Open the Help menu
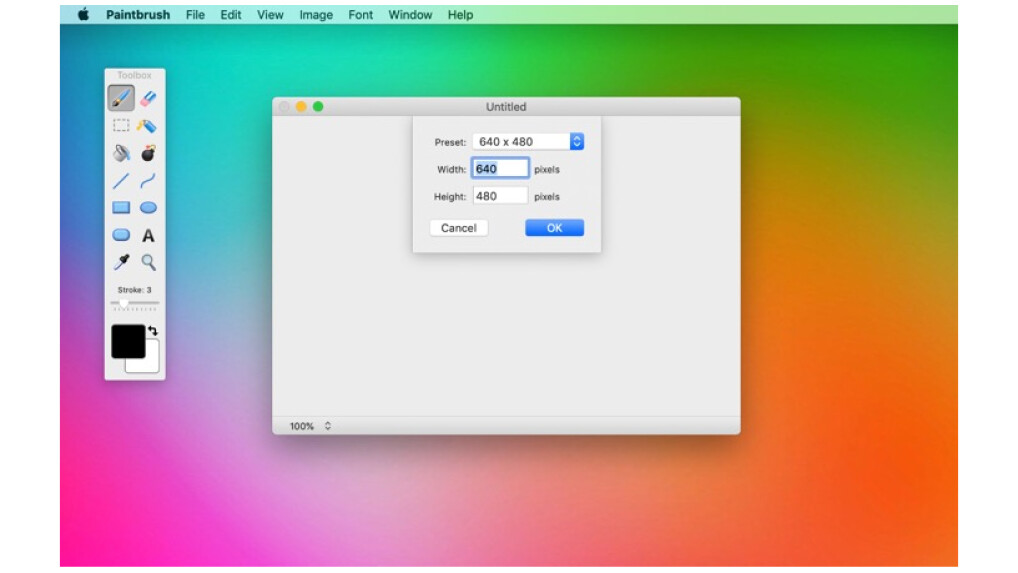1018x573 pixels. pyautogui.click(x=460, y=14)
